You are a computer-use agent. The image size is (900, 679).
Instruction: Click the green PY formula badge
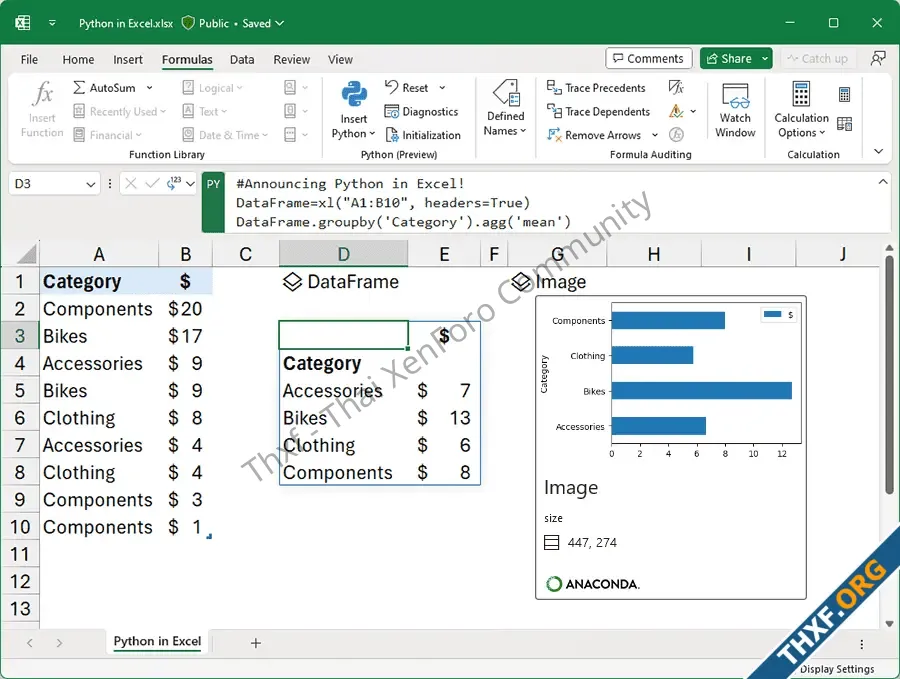[x=213, y=203]
